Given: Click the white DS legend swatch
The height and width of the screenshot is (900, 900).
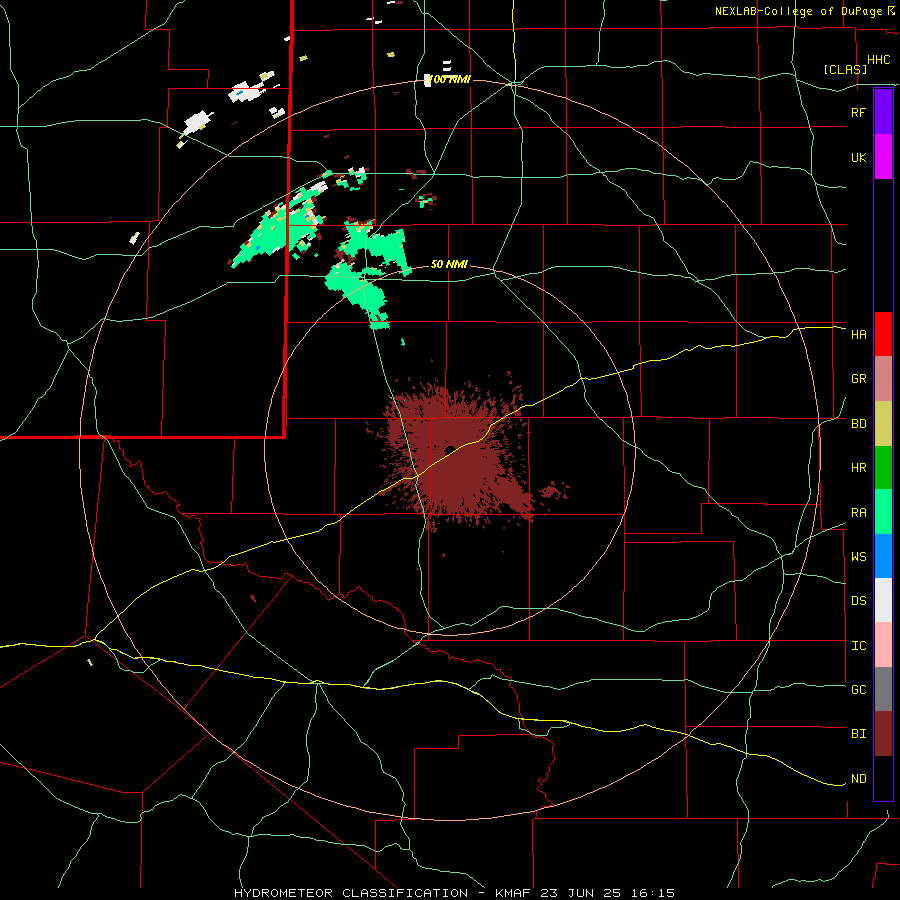Looking at the screenshot, I should pos(883,600).
